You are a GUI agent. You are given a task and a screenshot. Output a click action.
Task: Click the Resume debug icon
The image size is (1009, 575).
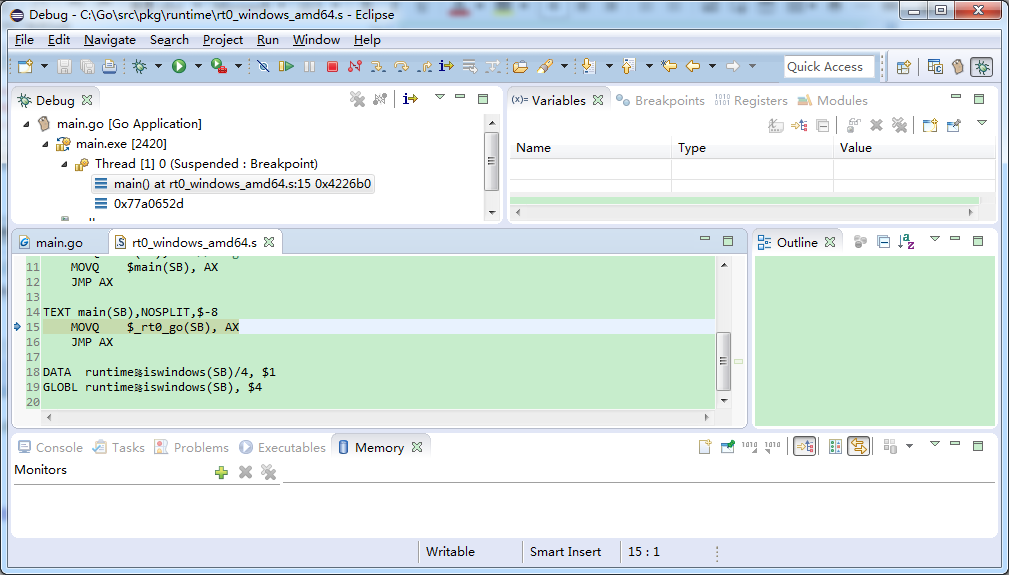286,66
